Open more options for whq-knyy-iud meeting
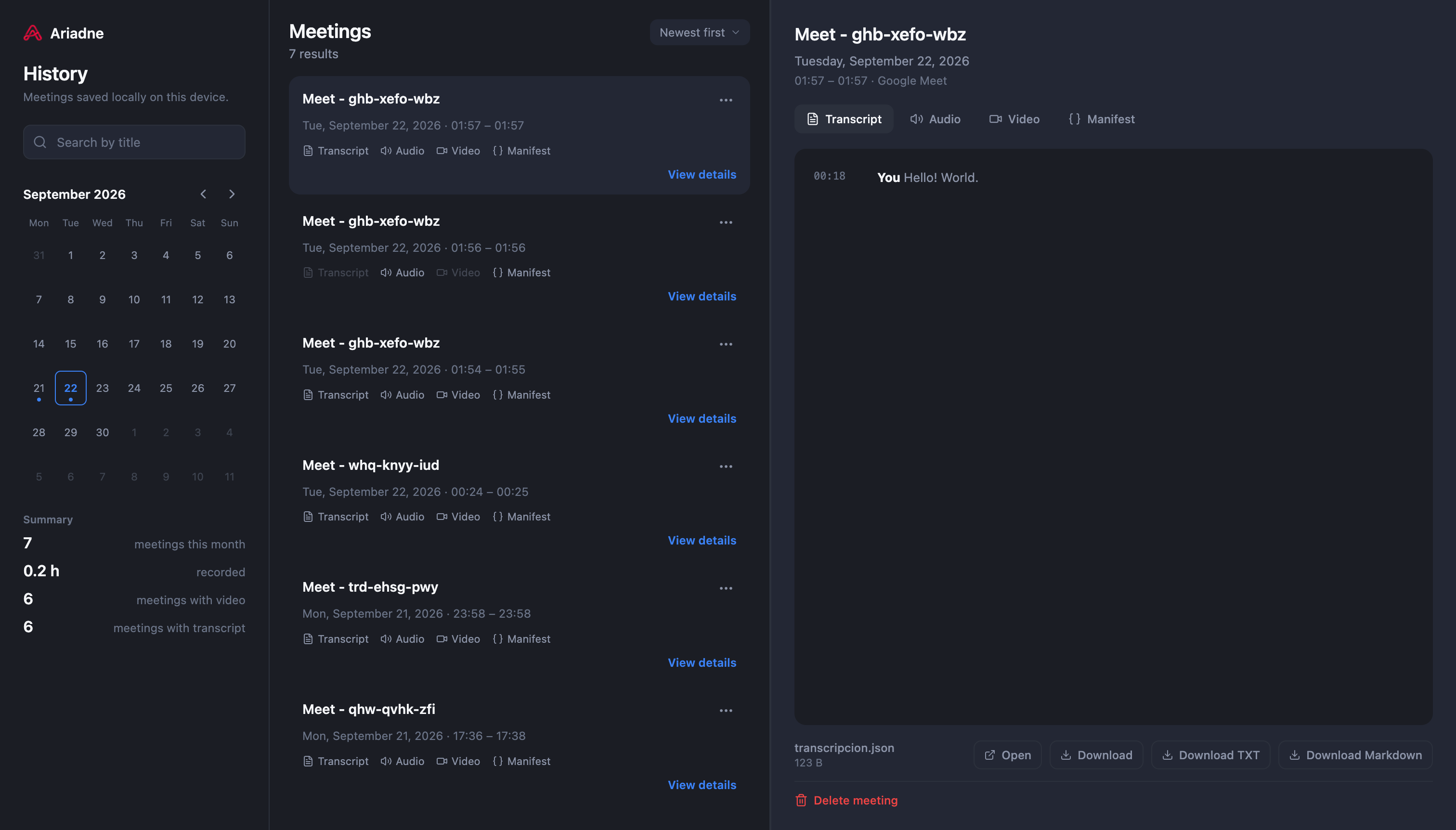This screenshot has width=1456, height=830. pos(726,467)
